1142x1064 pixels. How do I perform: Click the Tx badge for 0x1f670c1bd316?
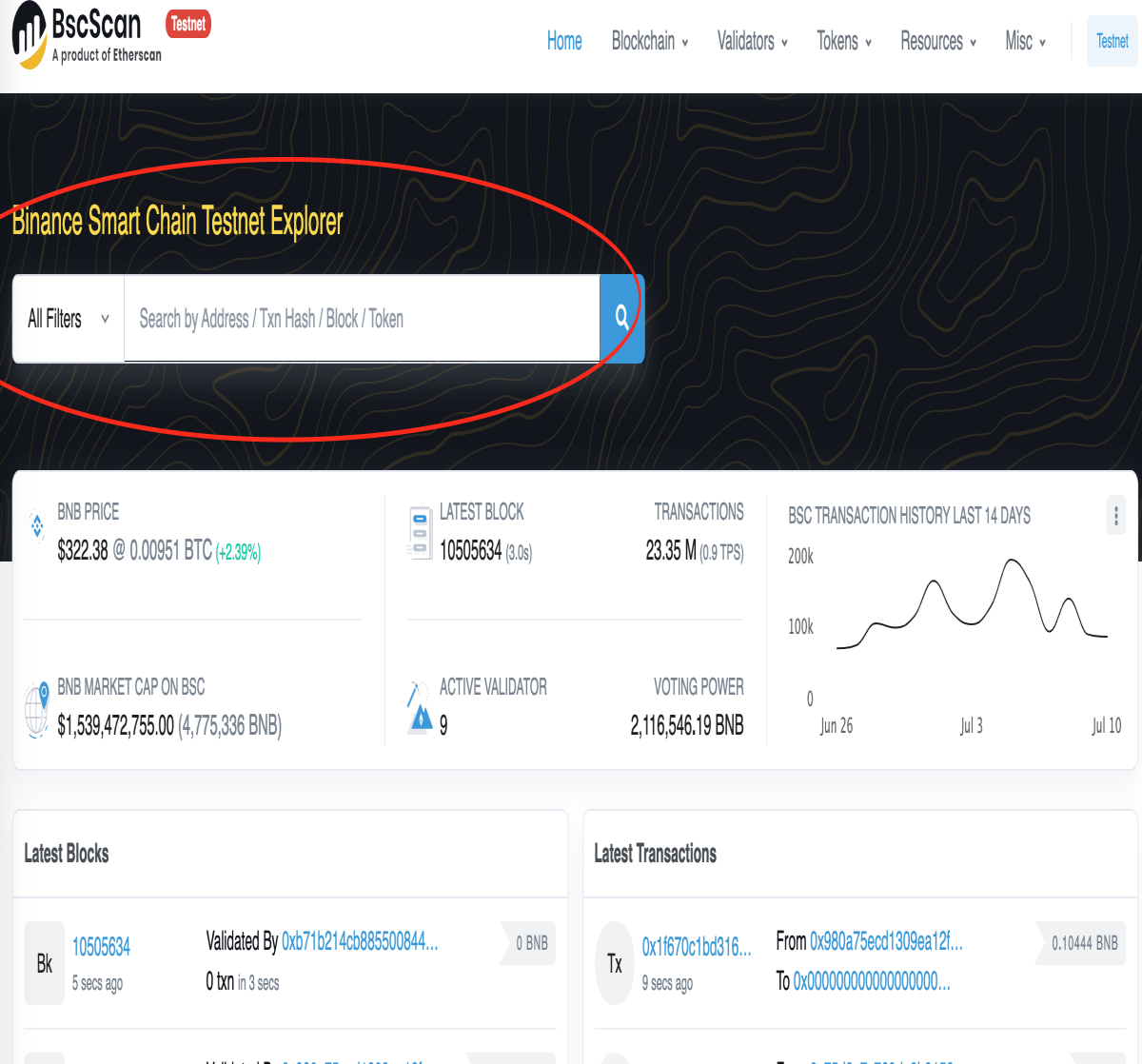coord(615,964)
